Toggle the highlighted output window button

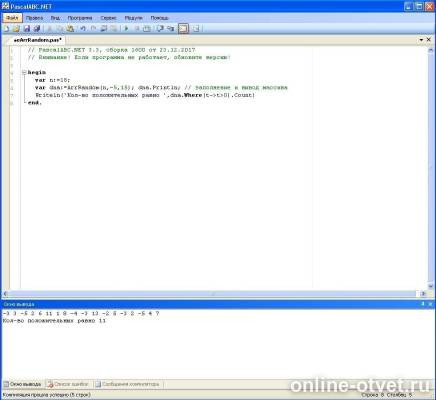pos(183,29)
